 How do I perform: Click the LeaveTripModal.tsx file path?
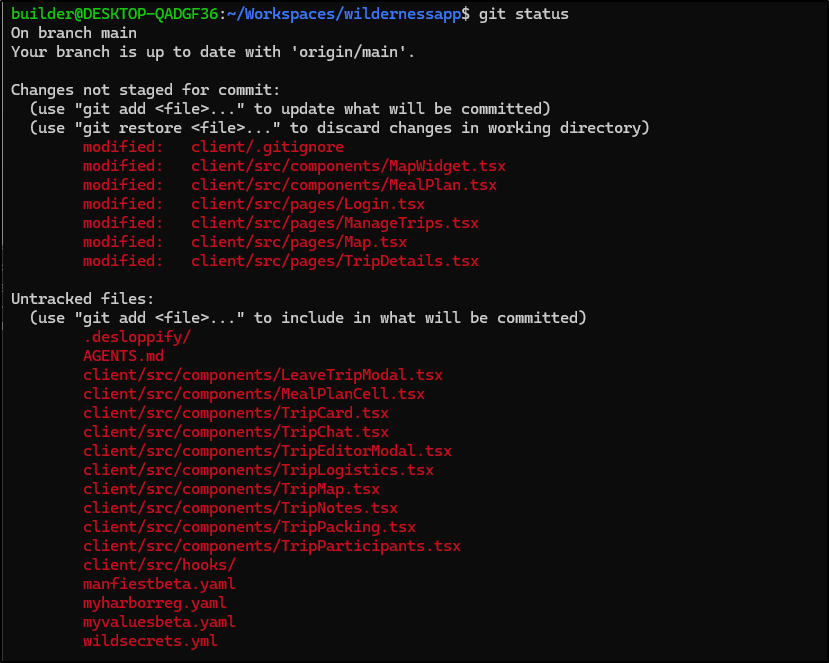tap(263, 375)
